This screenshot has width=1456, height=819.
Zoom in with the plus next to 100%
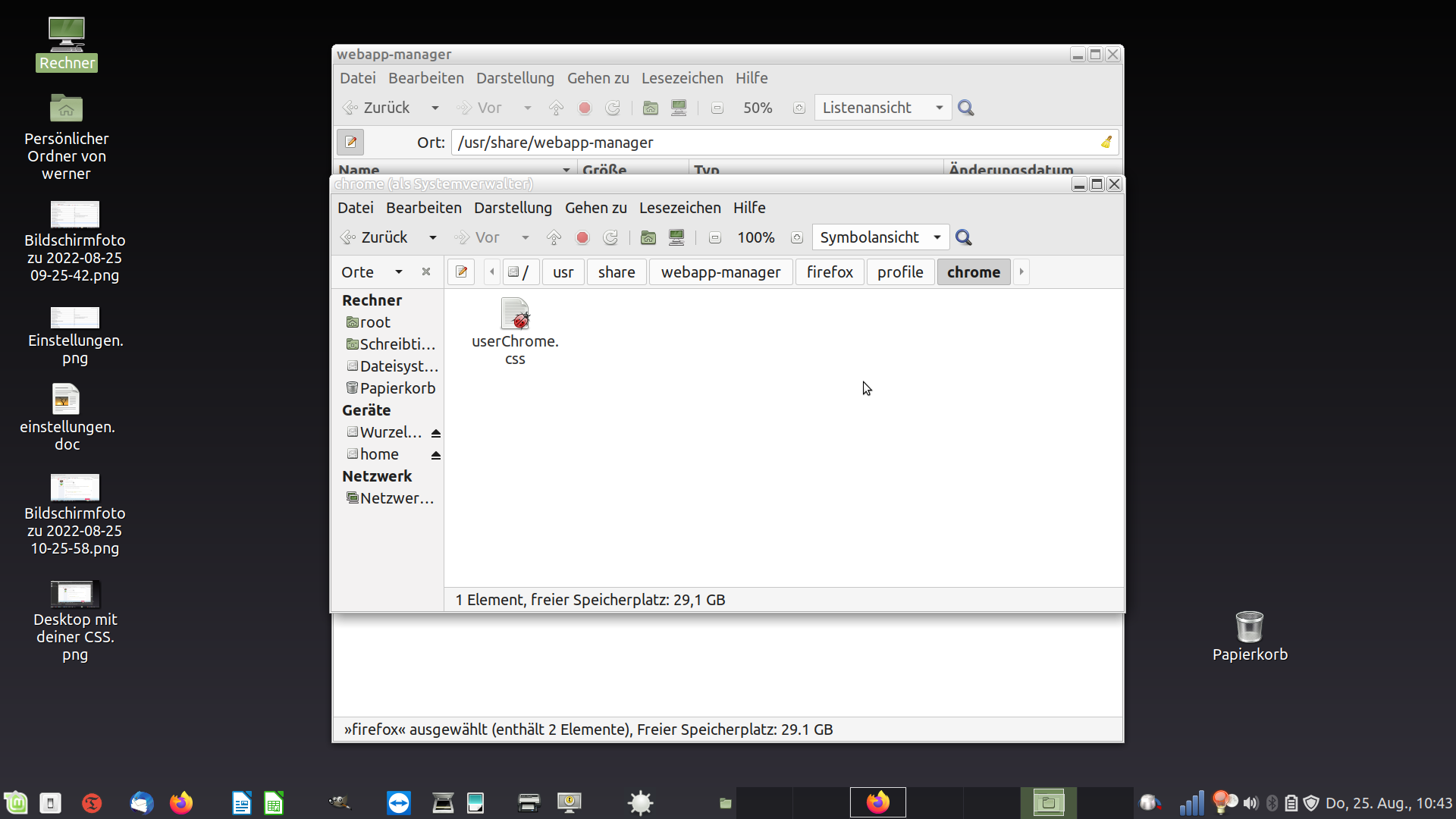point(797,237)
